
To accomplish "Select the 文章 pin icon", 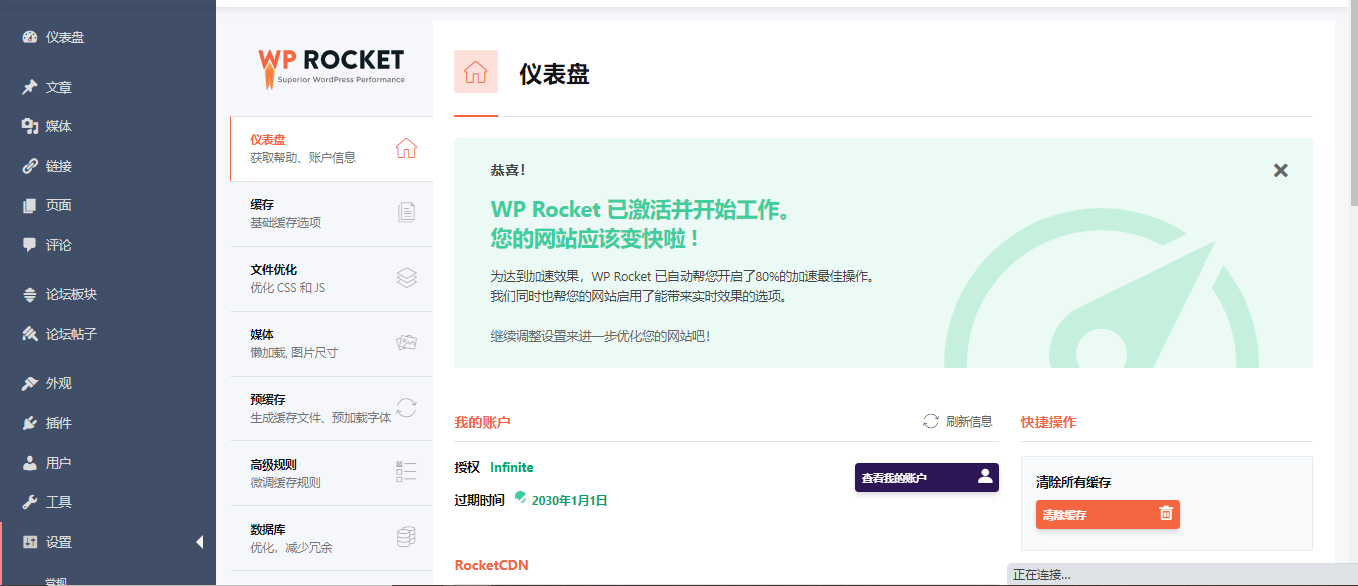I will [x=29, y=87].
